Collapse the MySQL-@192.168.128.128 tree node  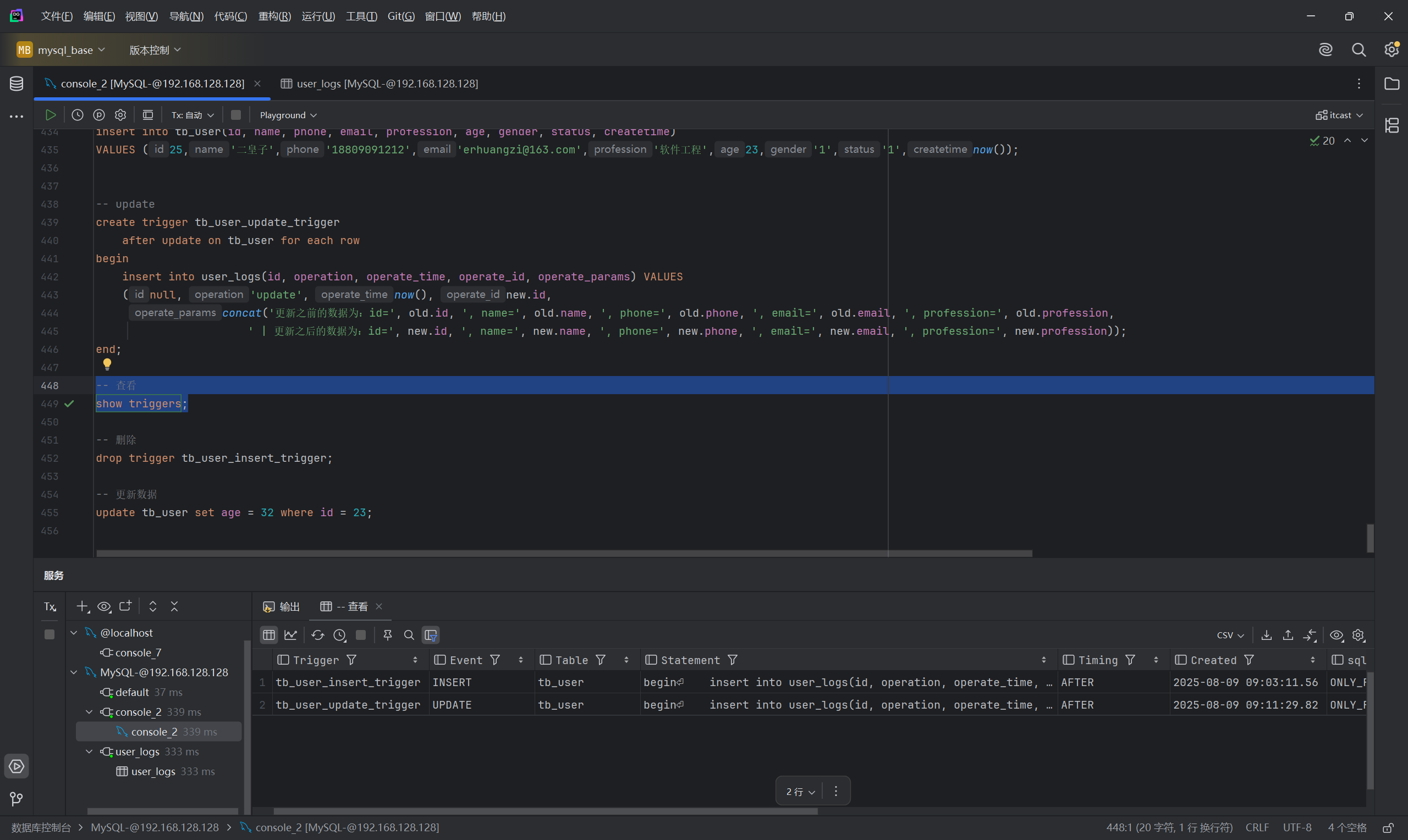click(74, 672)
